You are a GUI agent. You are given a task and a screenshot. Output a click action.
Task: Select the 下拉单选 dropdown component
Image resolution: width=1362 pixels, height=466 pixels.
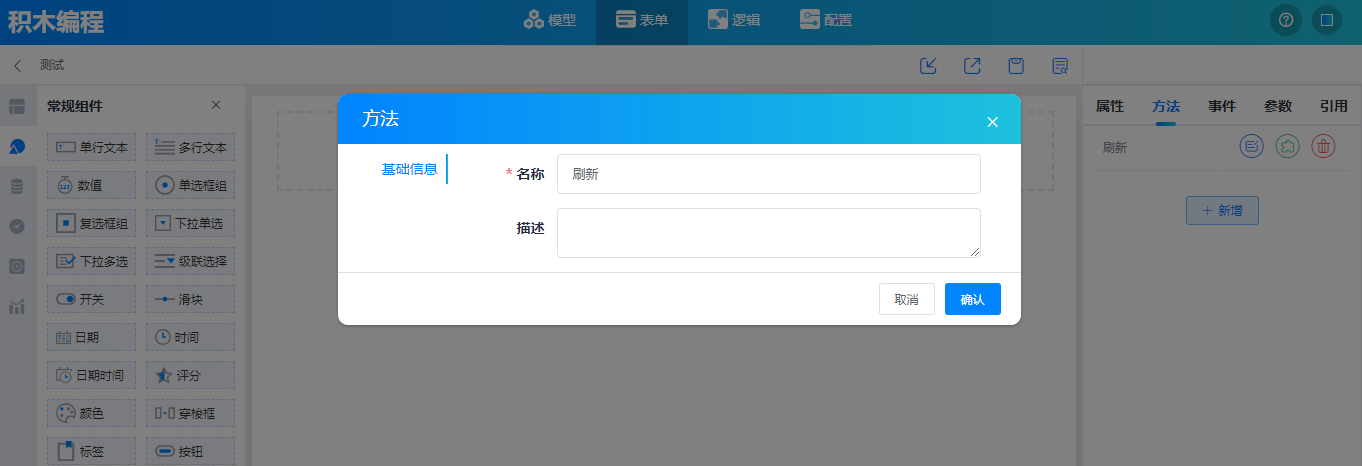[x=191, y=223]
